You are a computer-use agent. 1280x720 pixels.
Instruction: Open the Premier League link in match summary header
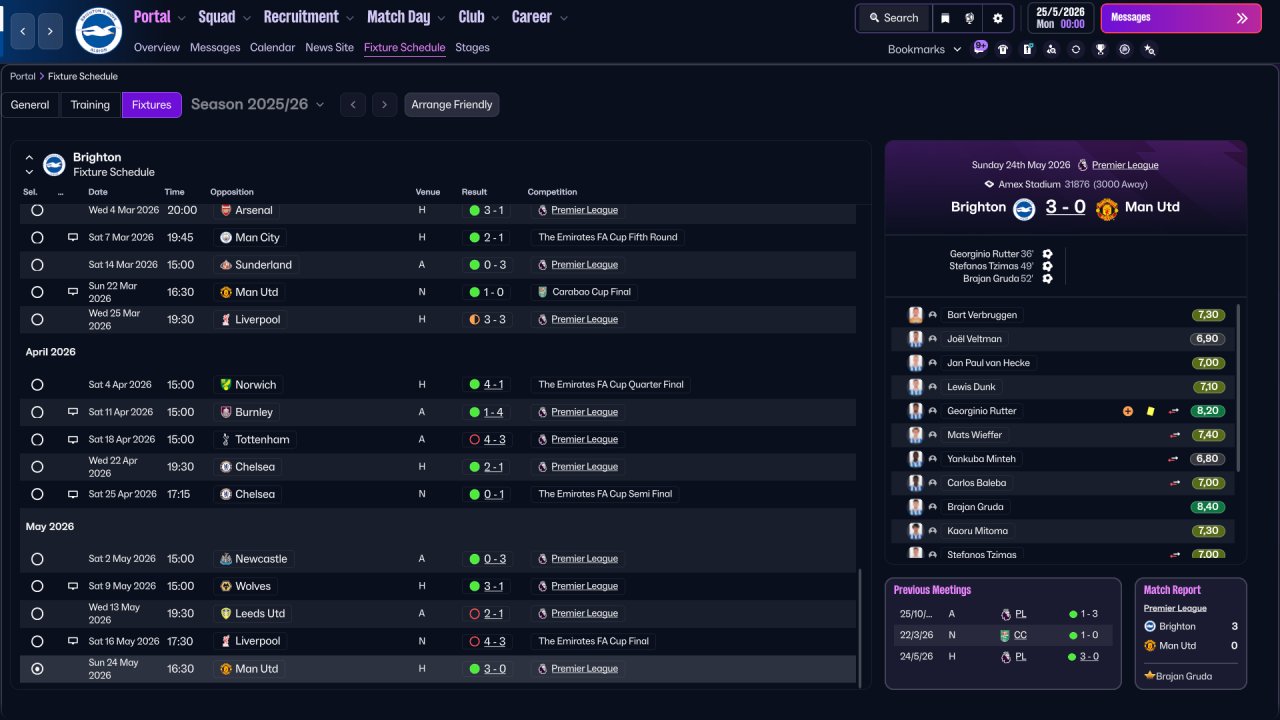[x=1125, y=165]
